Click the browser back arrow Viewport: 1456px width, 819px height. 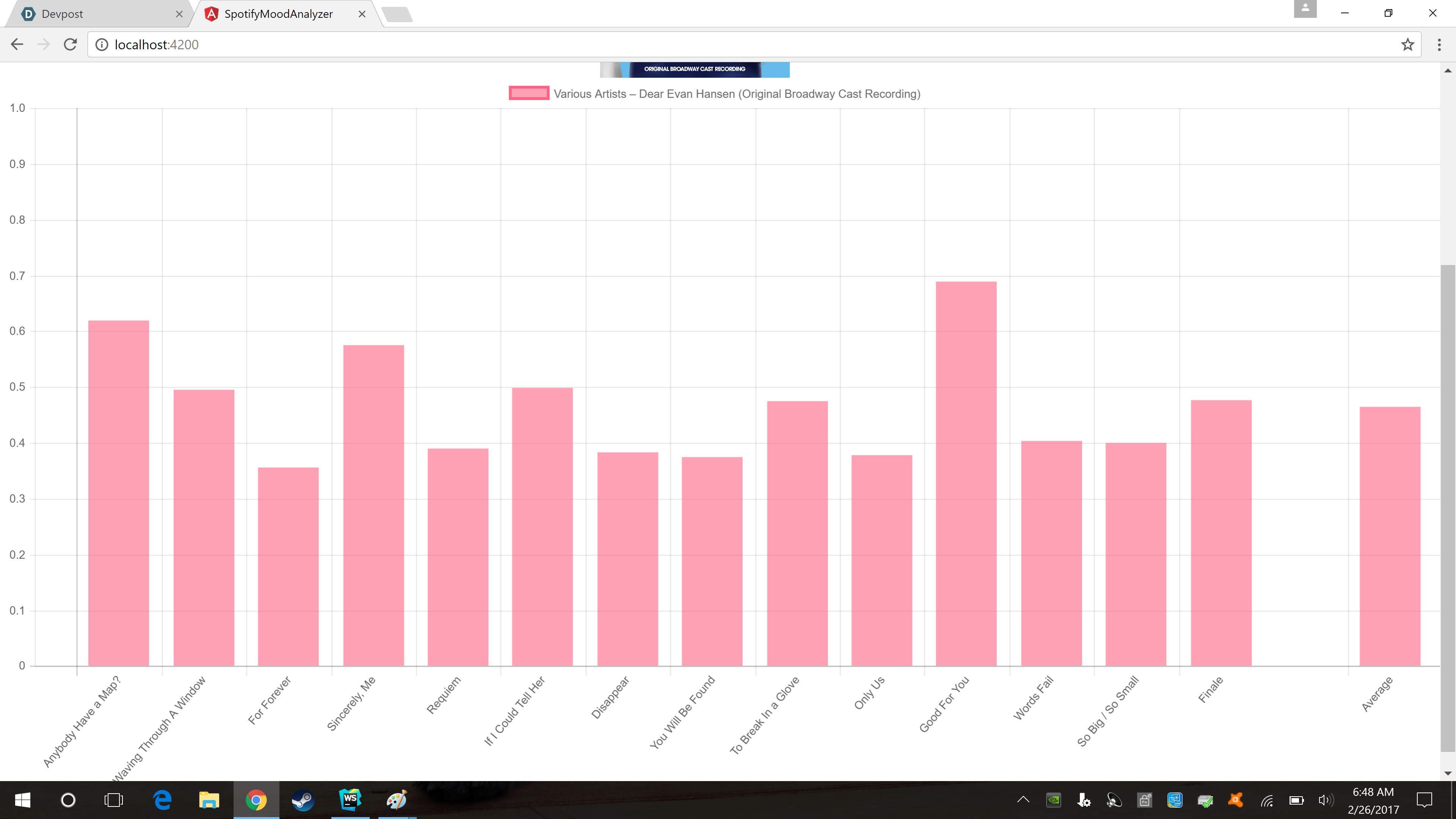pyautogui.click(x=17, y=45)
